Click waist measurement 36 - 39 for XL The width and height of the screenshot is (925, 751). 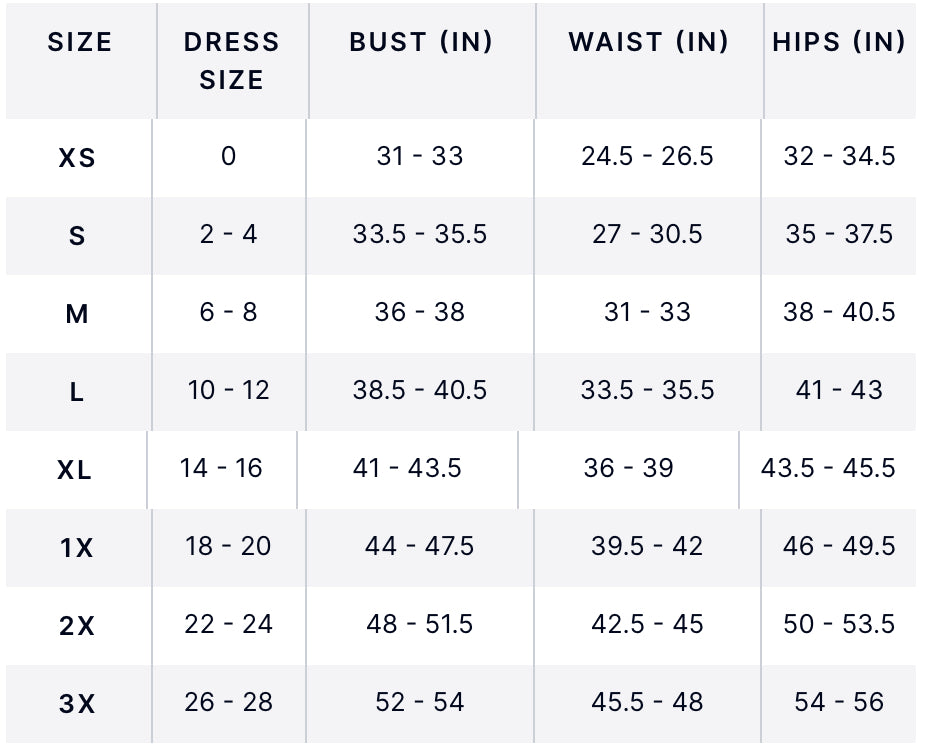[628, 468]
